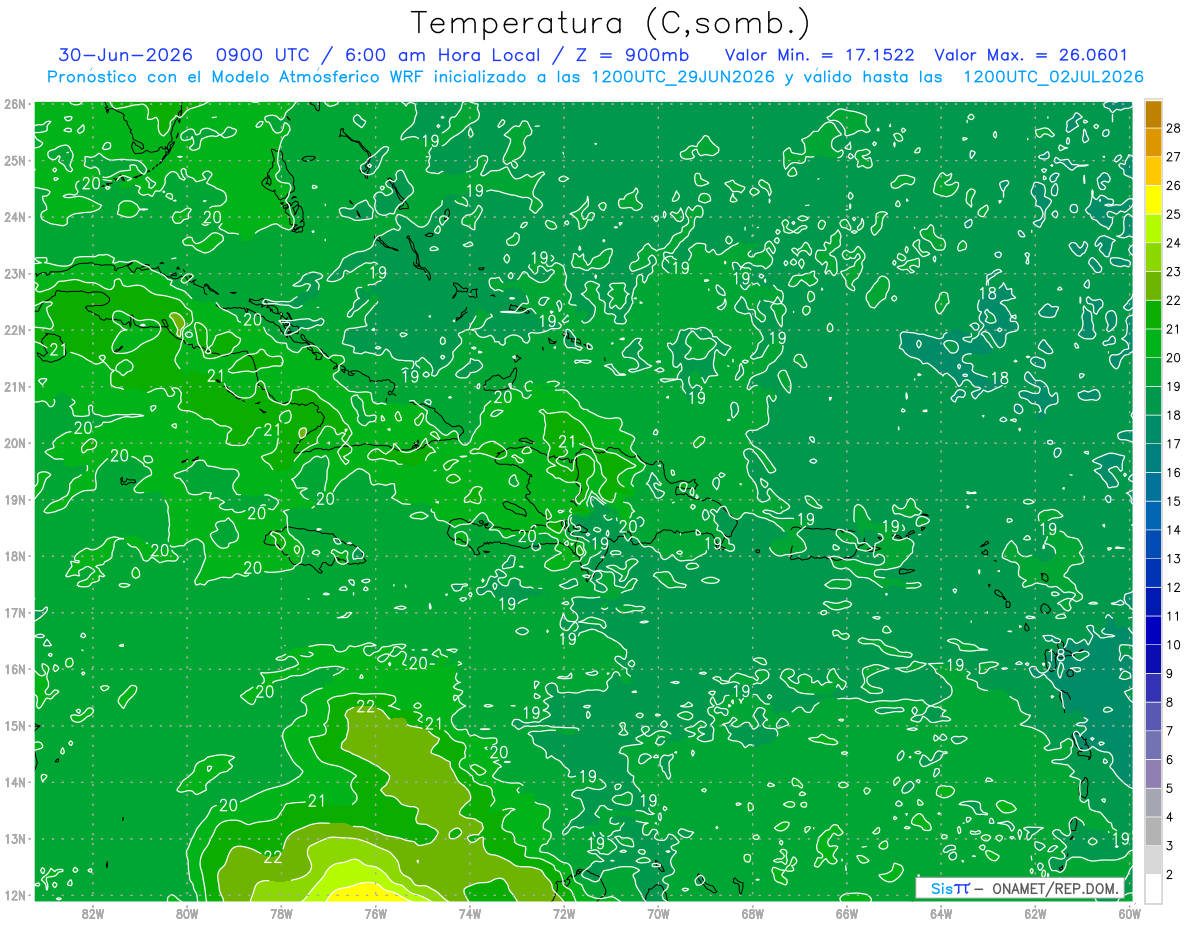The image size is (1200, 927).
Task: Click the "74W" longitude label
Action: [x=470, y=912]
